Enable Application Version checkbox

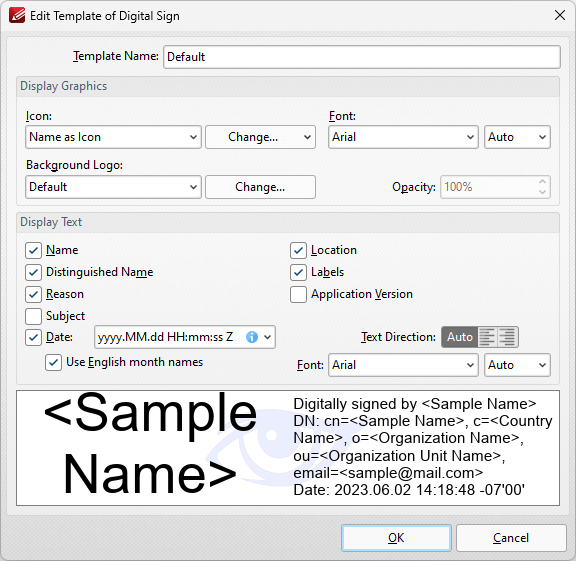[x=298, y=294]
